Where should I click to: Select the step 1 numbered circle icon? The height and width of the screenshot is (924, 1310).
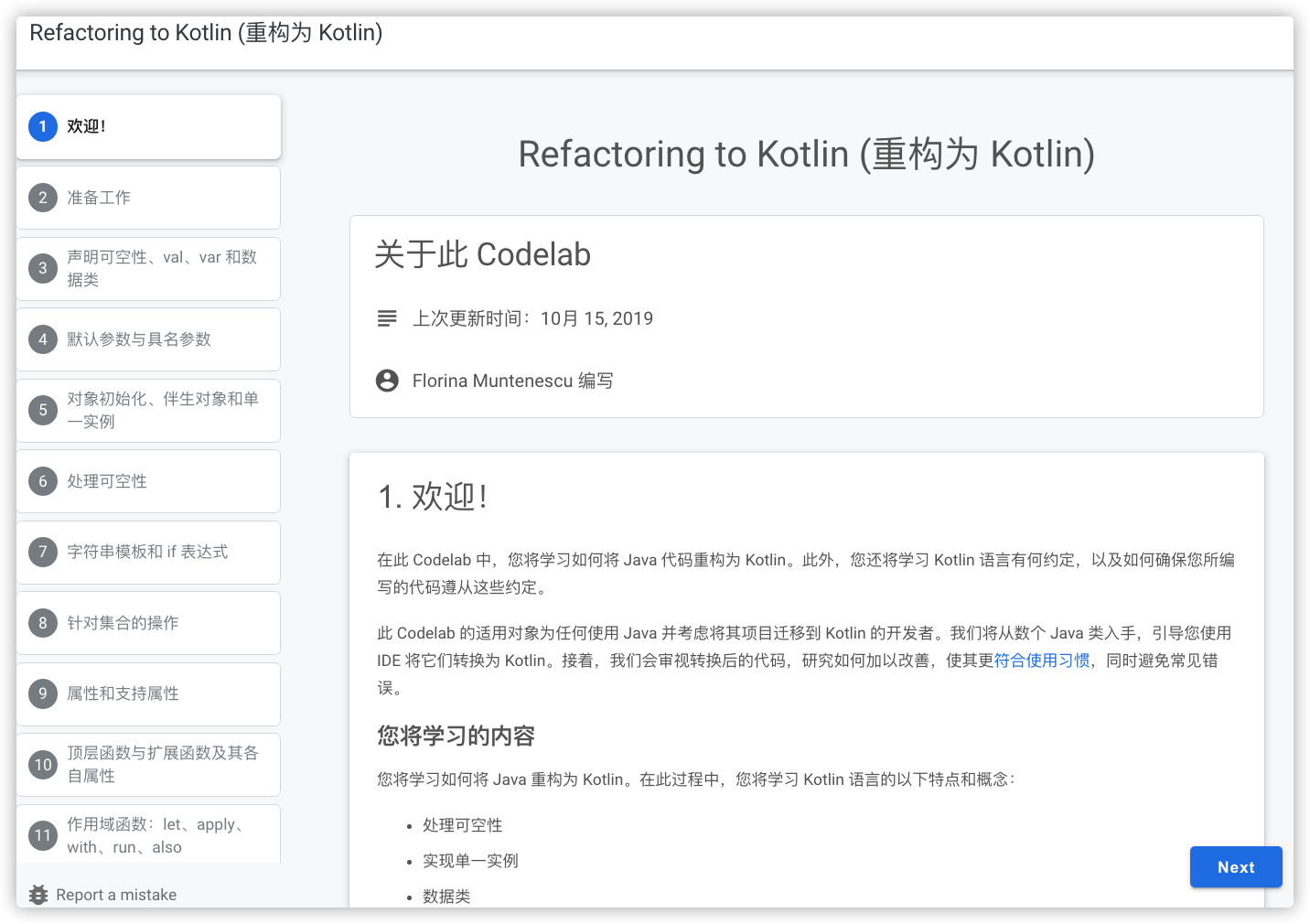[42, 126]
